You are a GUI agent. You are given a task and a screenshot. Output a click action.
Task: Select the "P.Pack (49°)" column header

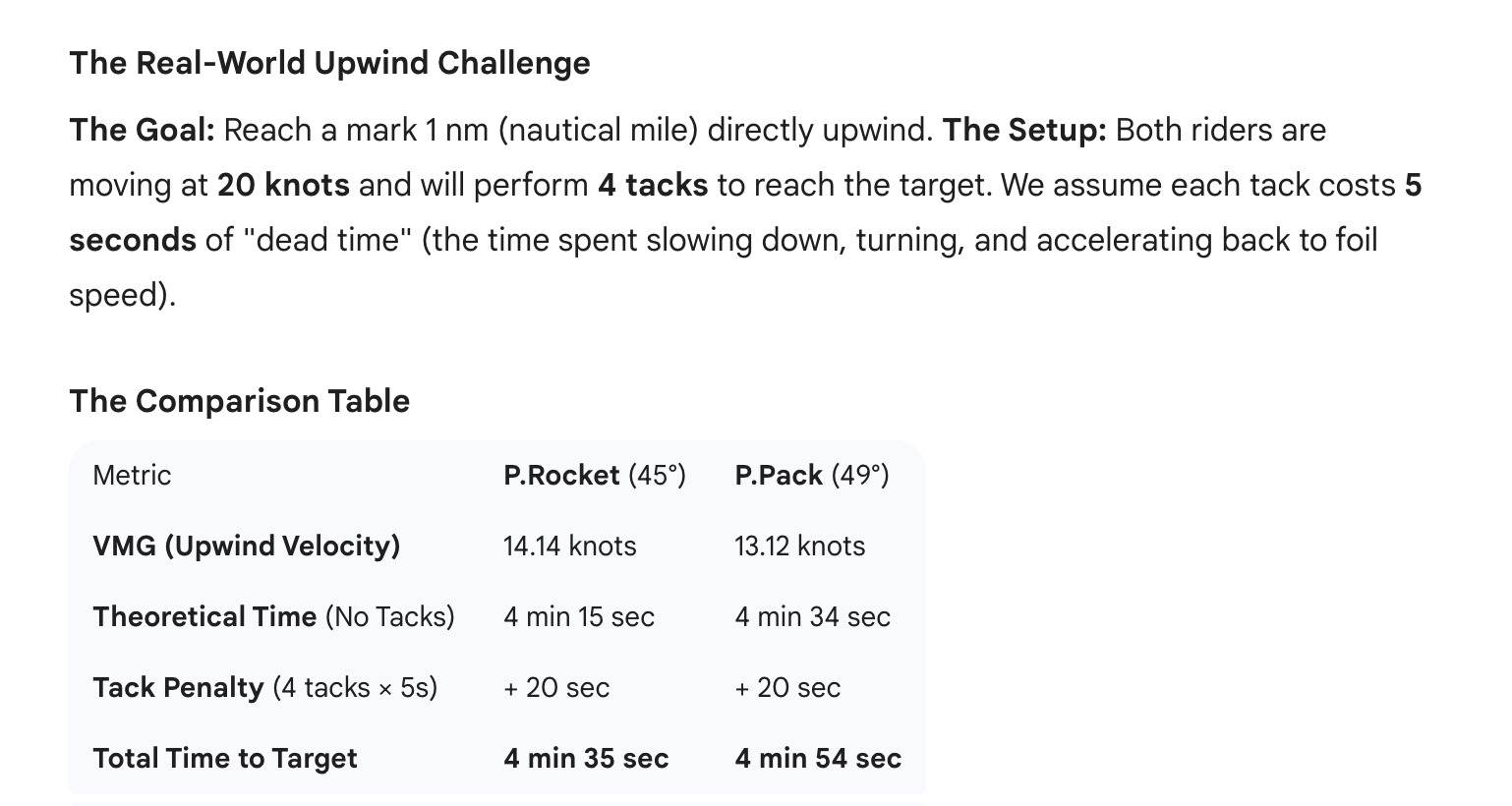811,476
